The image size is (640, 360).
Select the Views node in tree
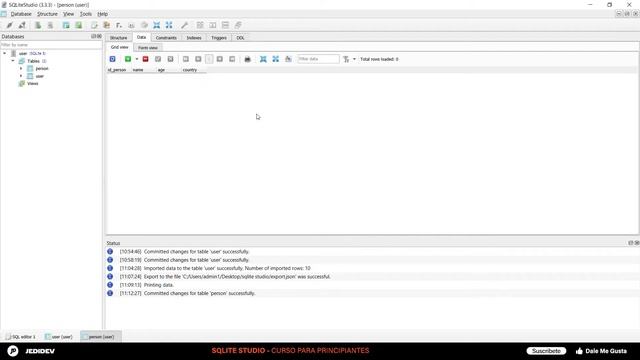click(x=33, y=84)
